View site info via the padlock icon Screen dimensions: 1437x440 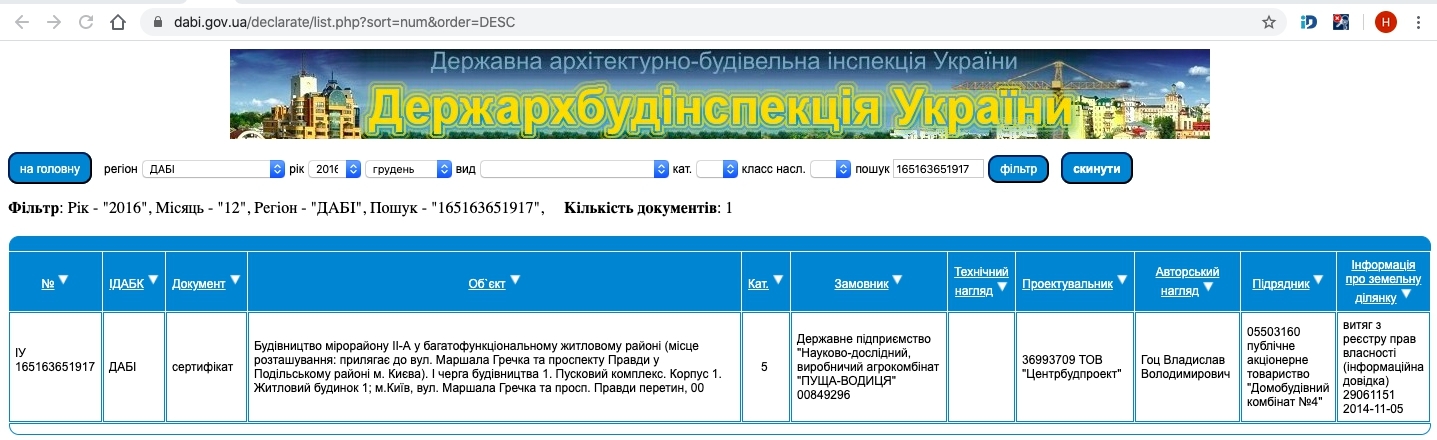coord(157,21)
